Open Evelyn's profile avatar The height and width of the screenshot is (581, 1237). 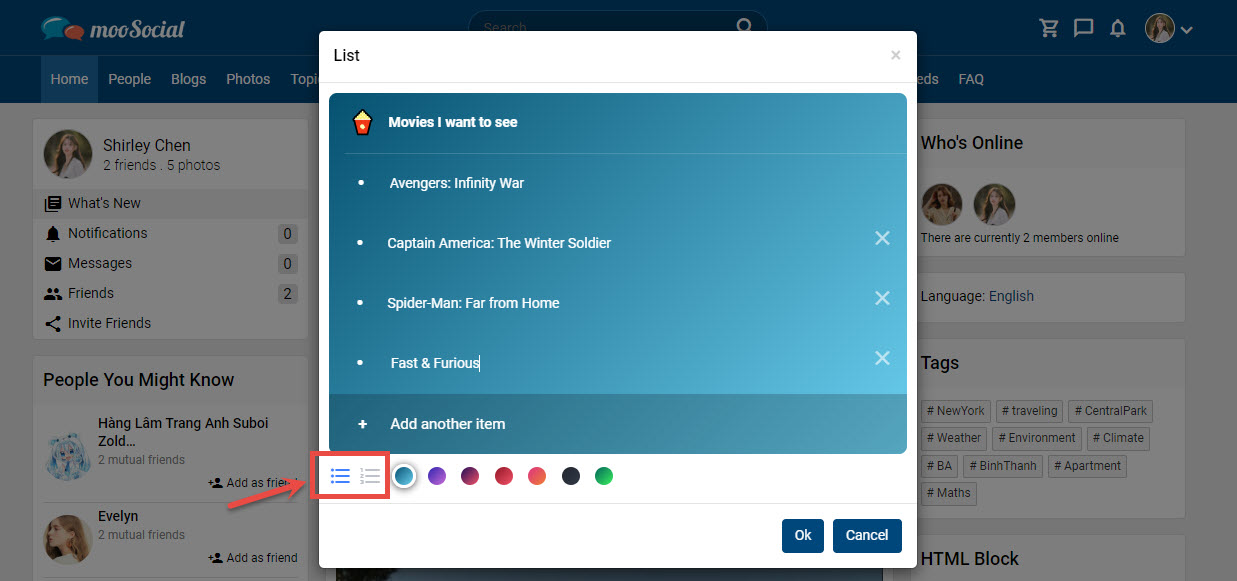point(68,540)
